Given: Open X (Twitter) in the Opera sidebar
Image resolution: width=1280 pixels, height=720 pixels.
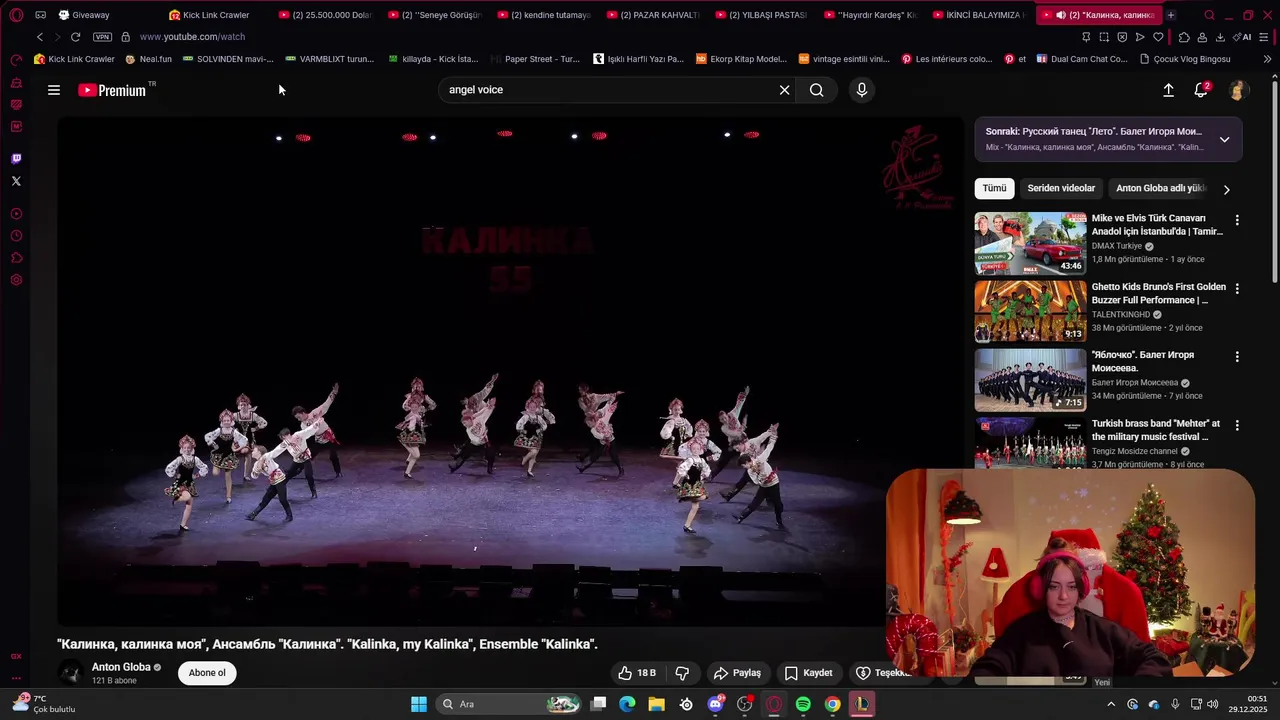Looking at the screenshot, I should (x=16, y=181).
